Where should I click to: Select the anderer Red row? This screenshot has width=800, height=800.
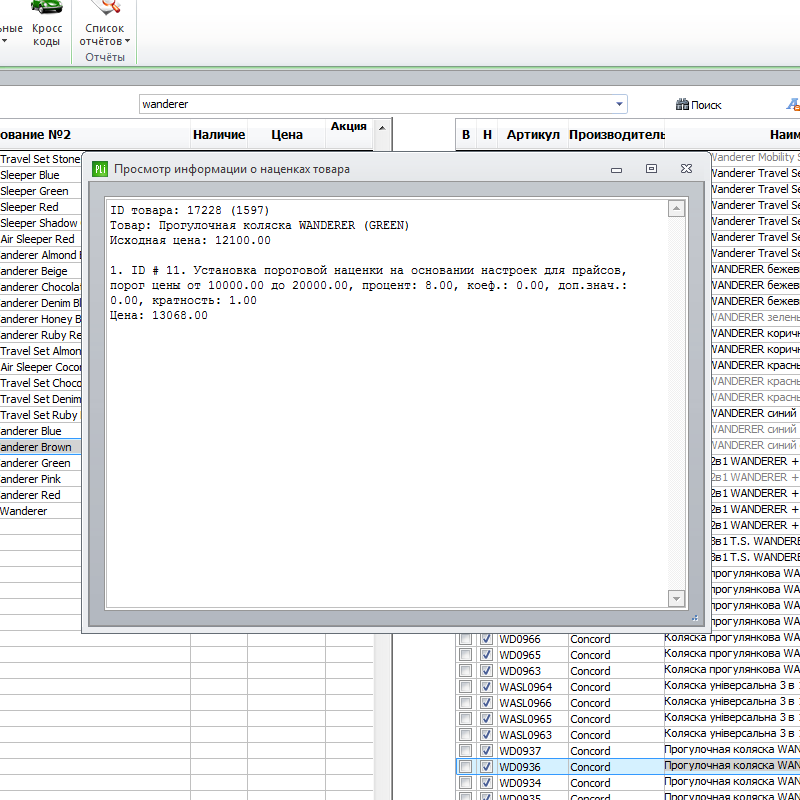click(x=40, y=495)
